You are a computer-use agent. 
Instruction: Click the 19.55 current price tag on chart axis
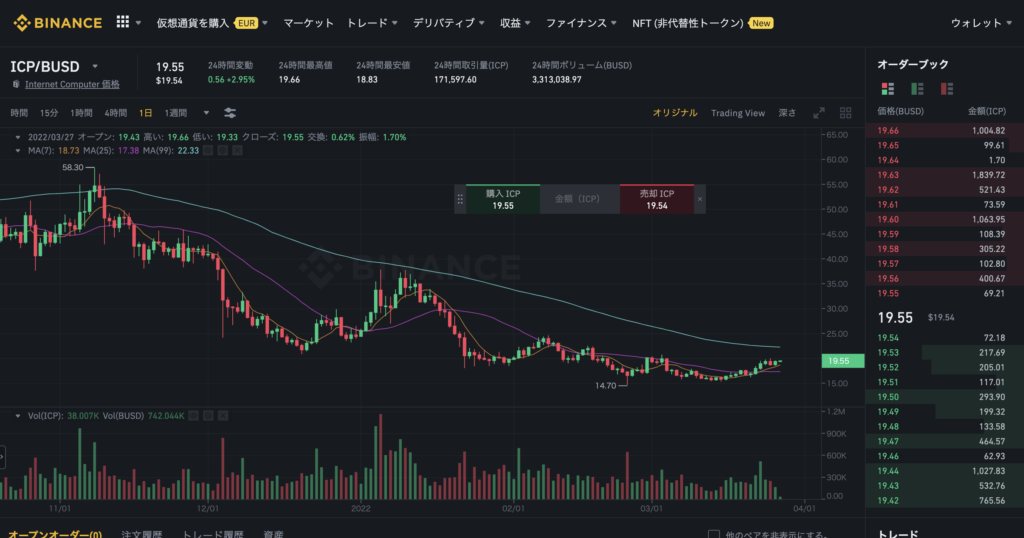coord(842,360)
